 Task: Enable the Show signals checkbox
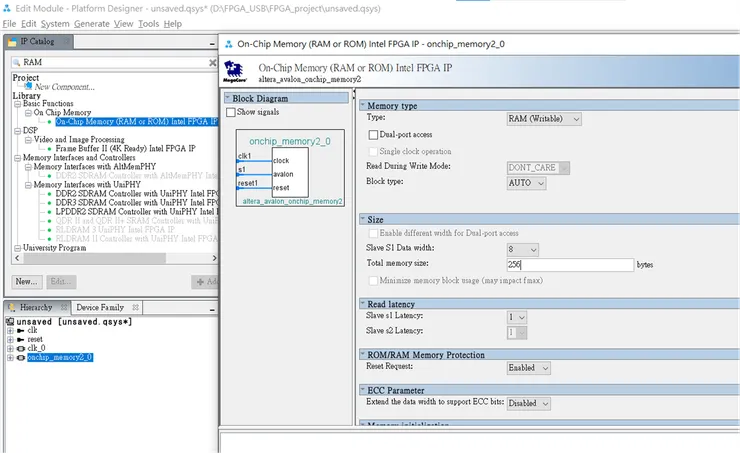click(x=232, y=112)
